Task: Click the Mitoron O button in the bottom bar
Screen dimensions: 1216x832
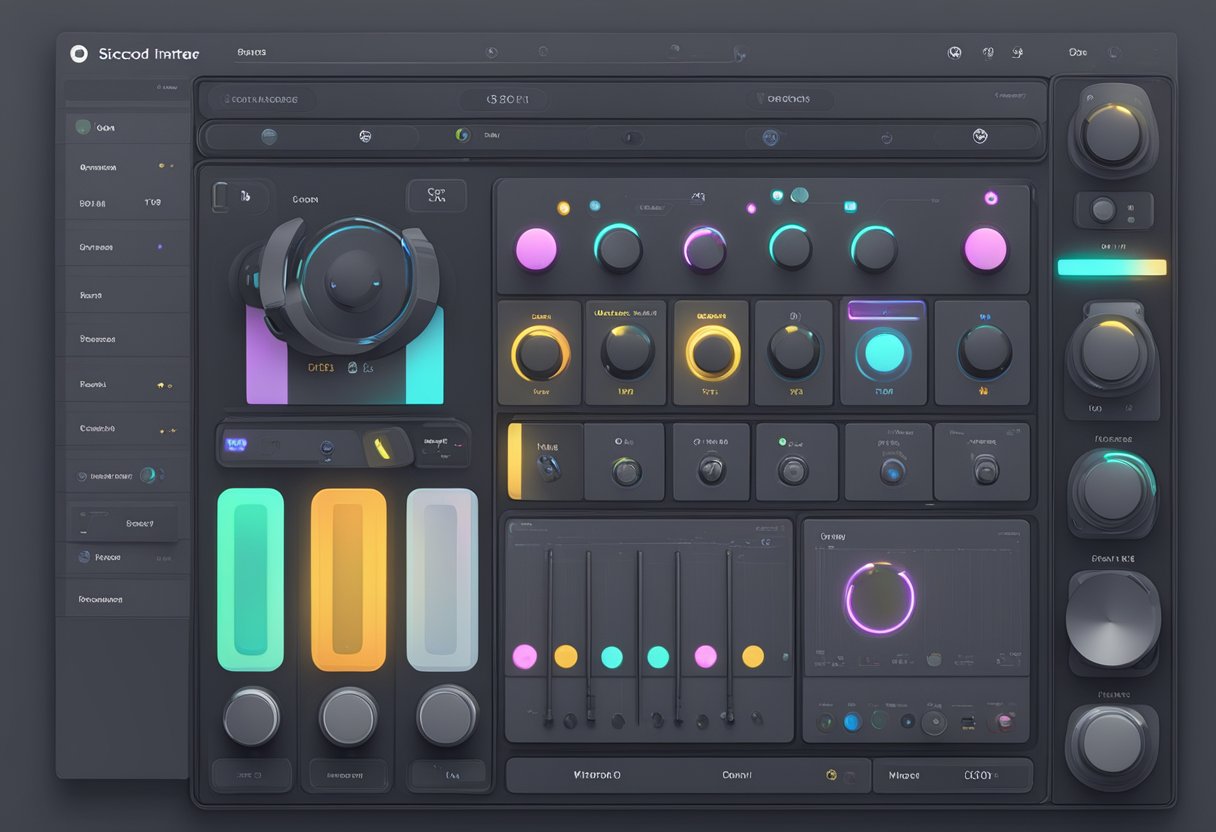Action: point(596,775)
